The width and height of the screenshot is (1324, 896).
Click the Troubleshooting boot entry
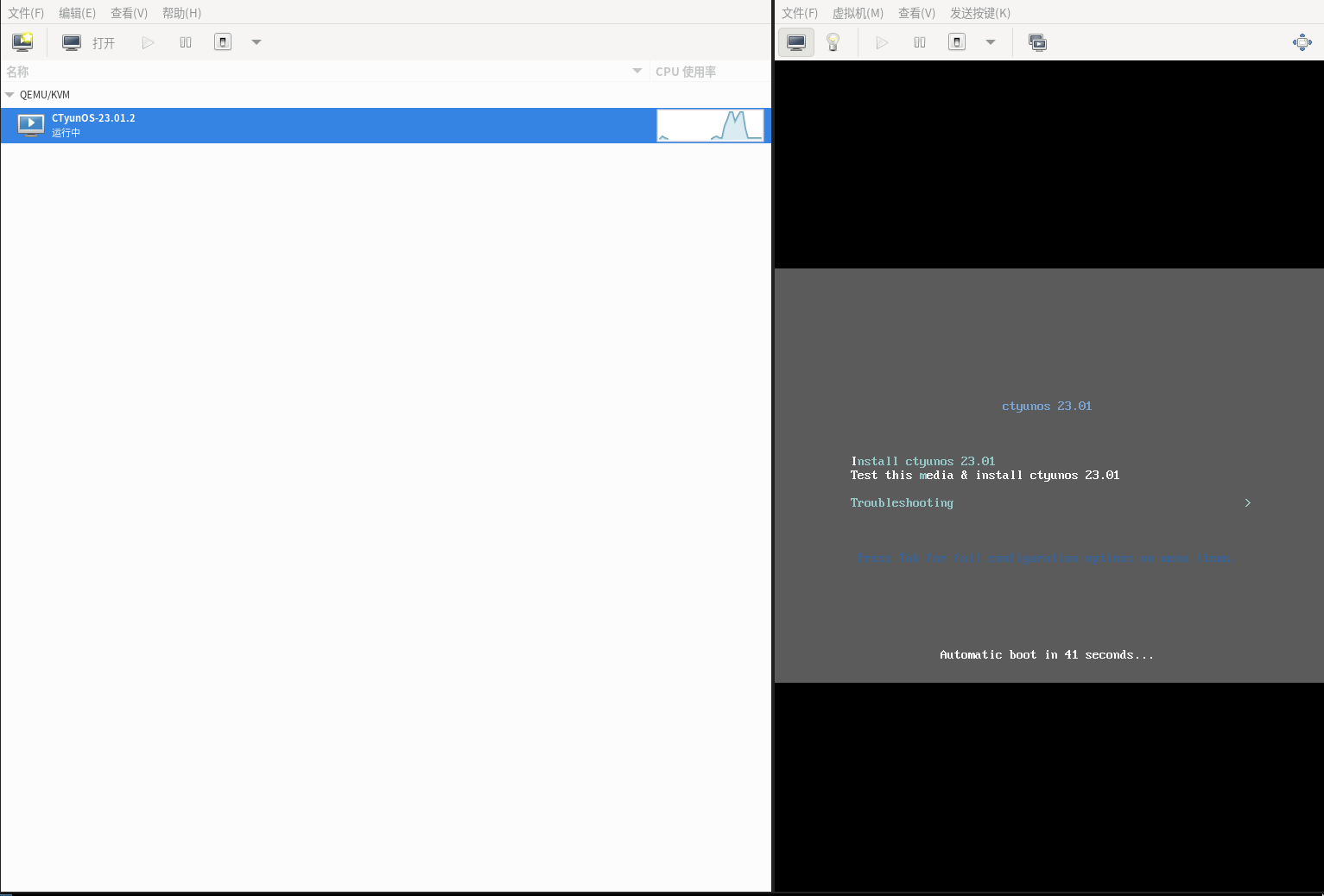pos(902,502)
